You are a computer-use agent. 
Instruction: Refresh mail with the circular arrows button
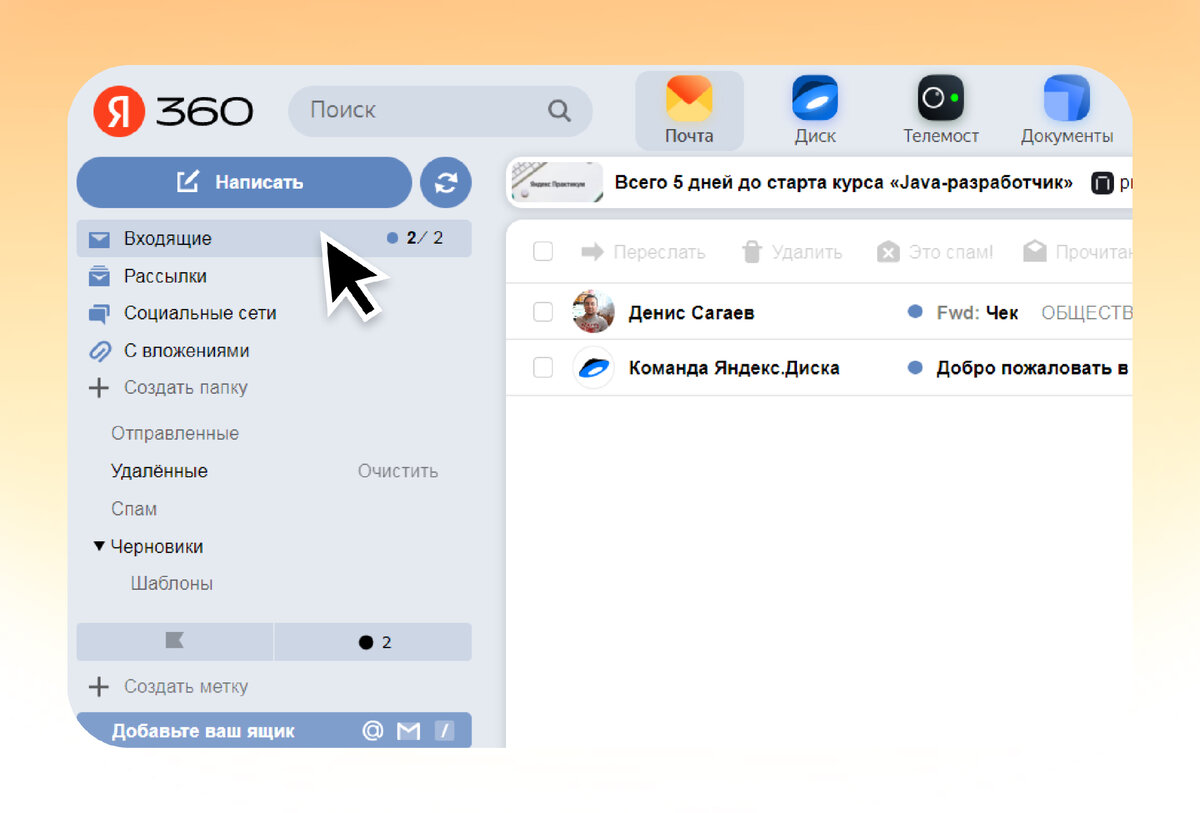coord(446,182)
